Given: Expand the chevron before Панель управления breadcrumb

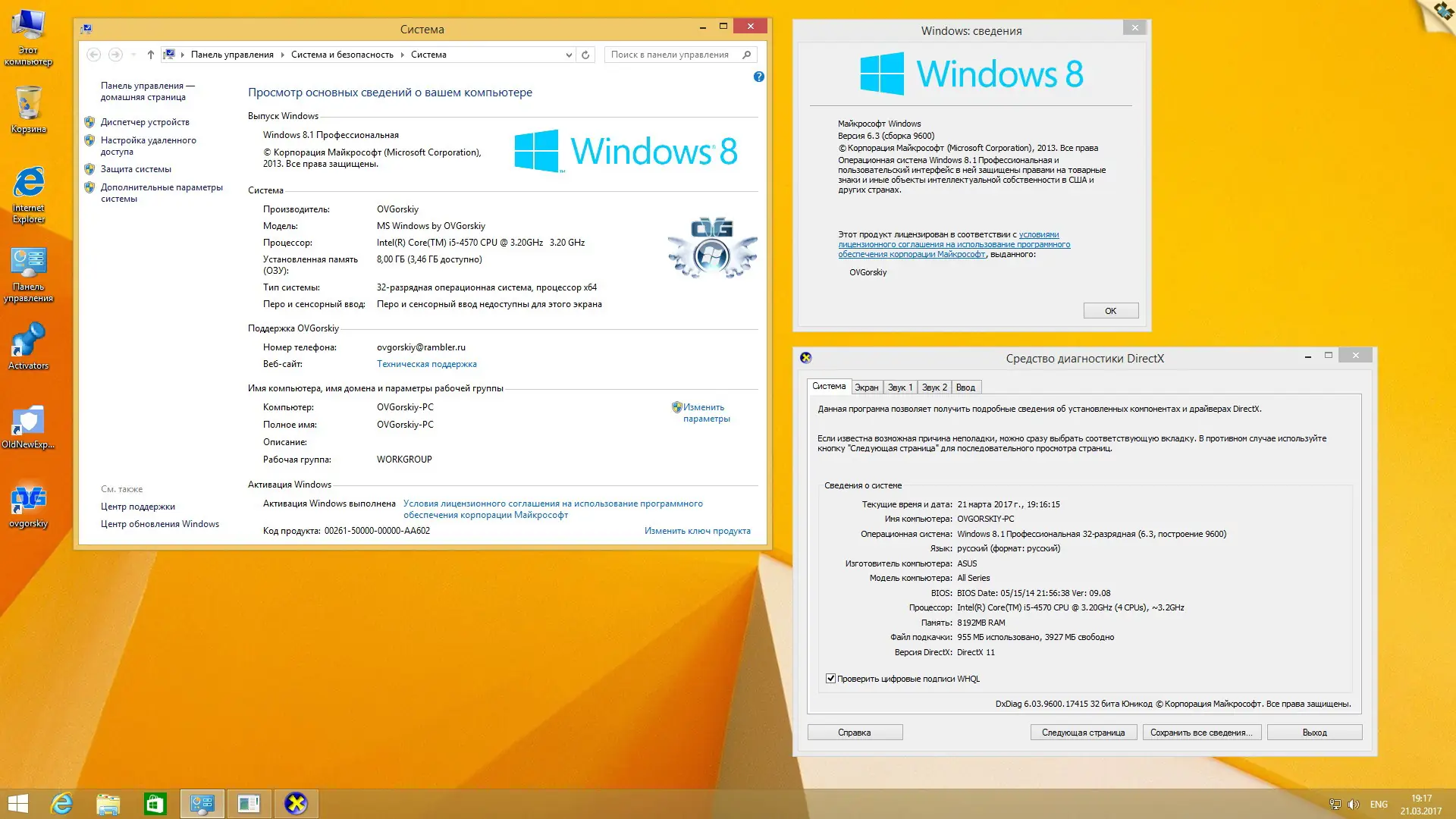Looking at the screenshot, I should 183,55.
